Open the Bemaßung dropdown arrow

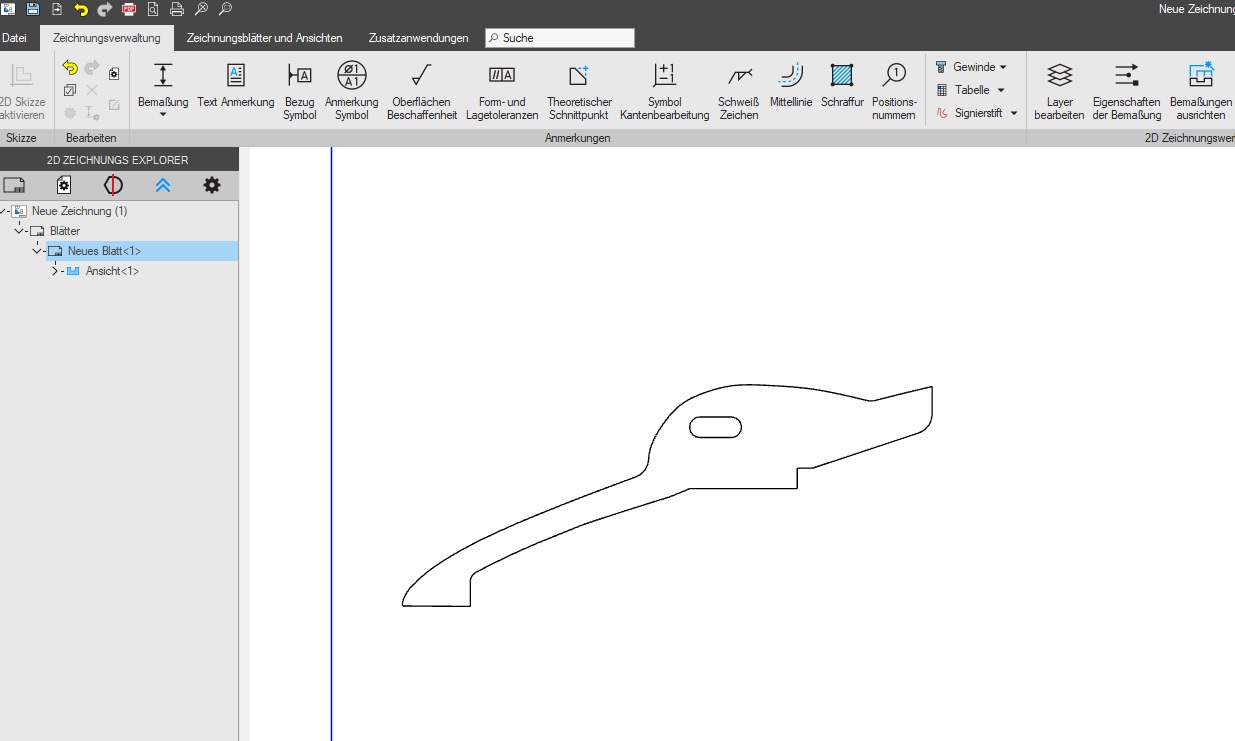coord(163,115)
